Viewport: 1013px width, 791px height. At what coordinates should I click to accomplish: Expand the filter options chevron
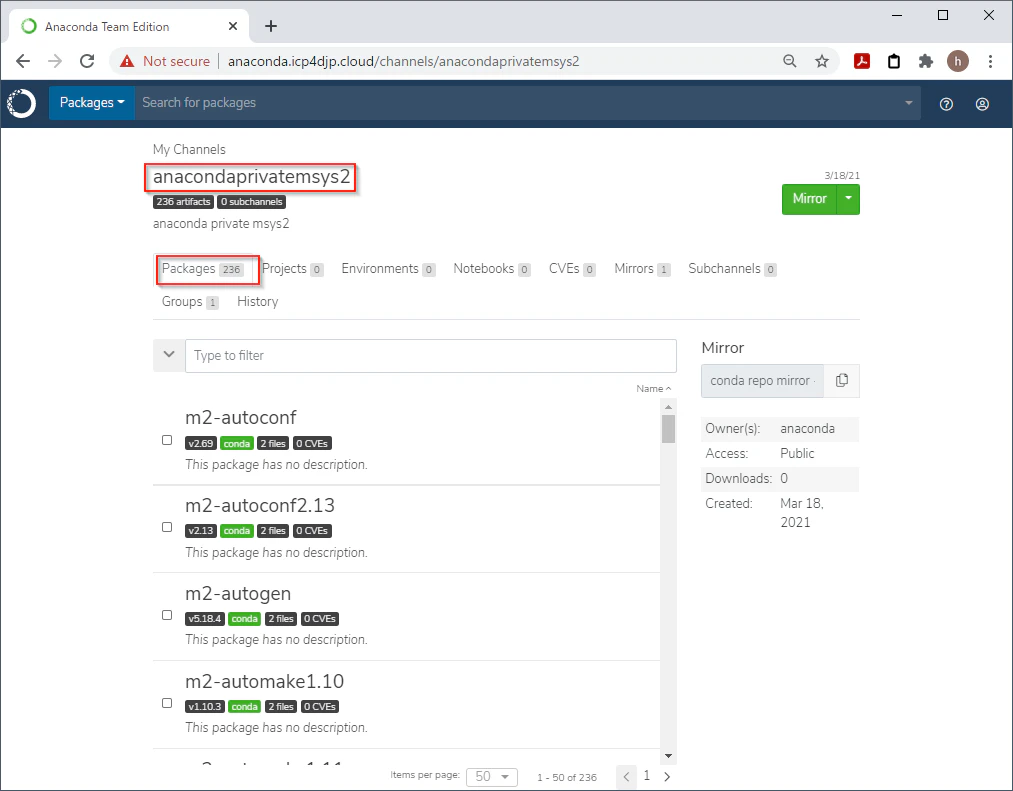coord(169,355)
